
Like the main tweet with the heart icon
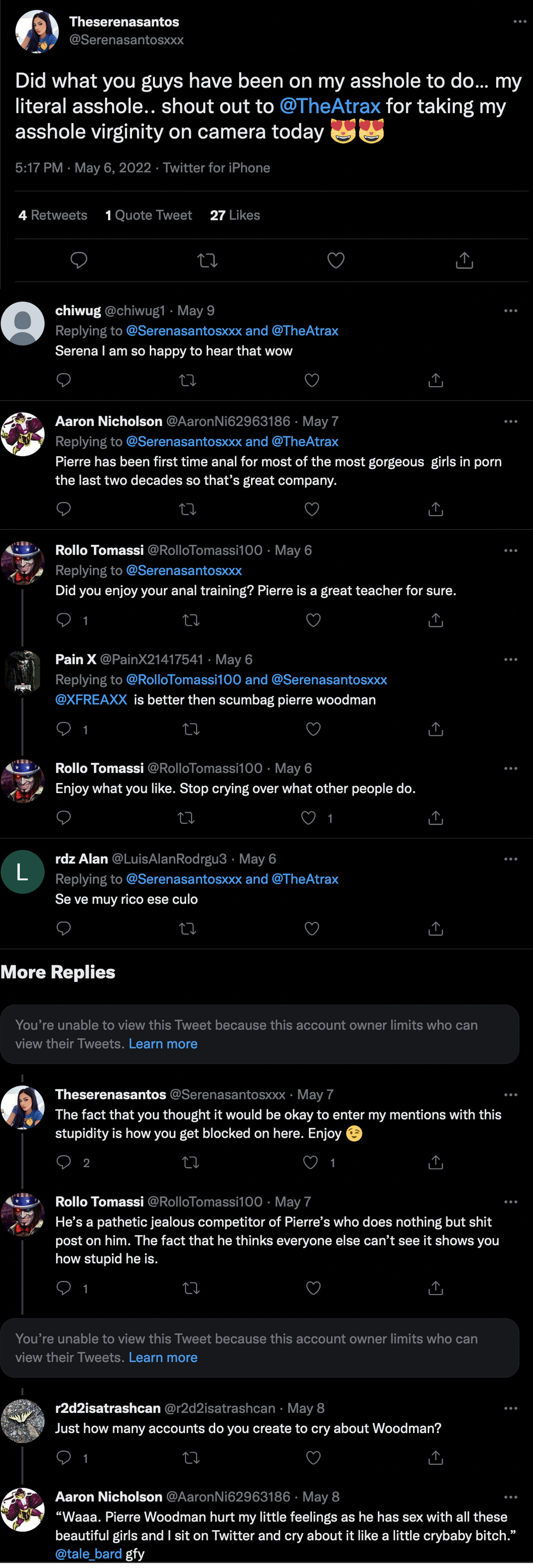pos(336,260)
